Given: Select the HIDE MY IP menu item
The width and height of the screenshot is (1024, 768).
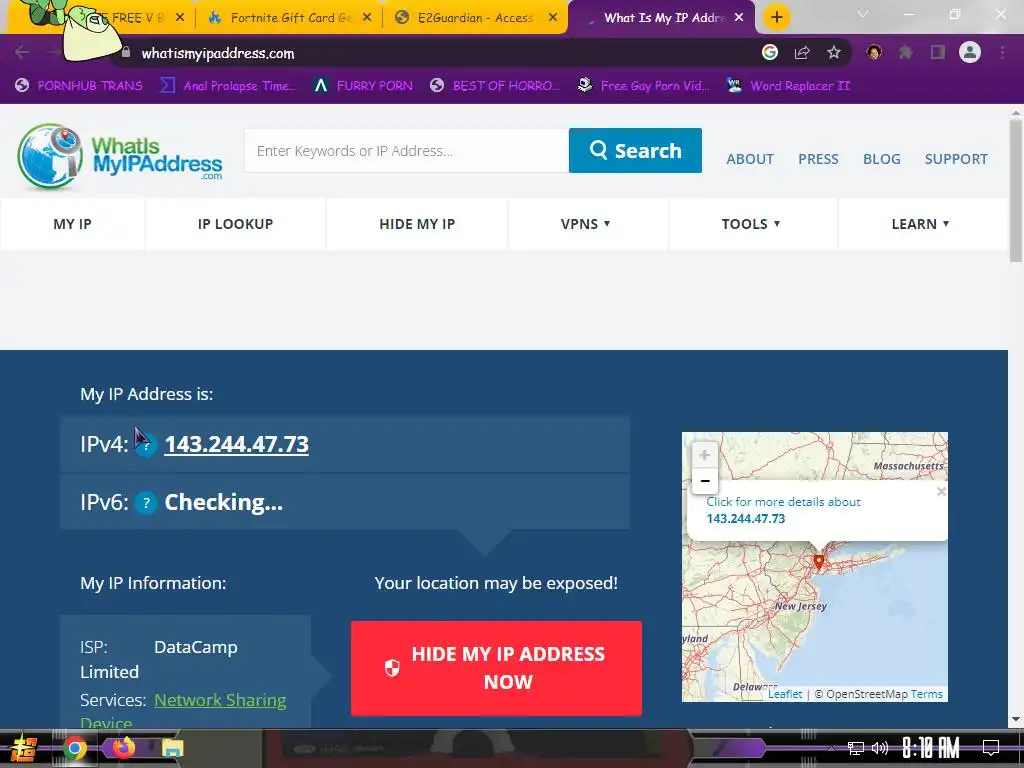Looking at the screenshot, I should coord(417,224).
